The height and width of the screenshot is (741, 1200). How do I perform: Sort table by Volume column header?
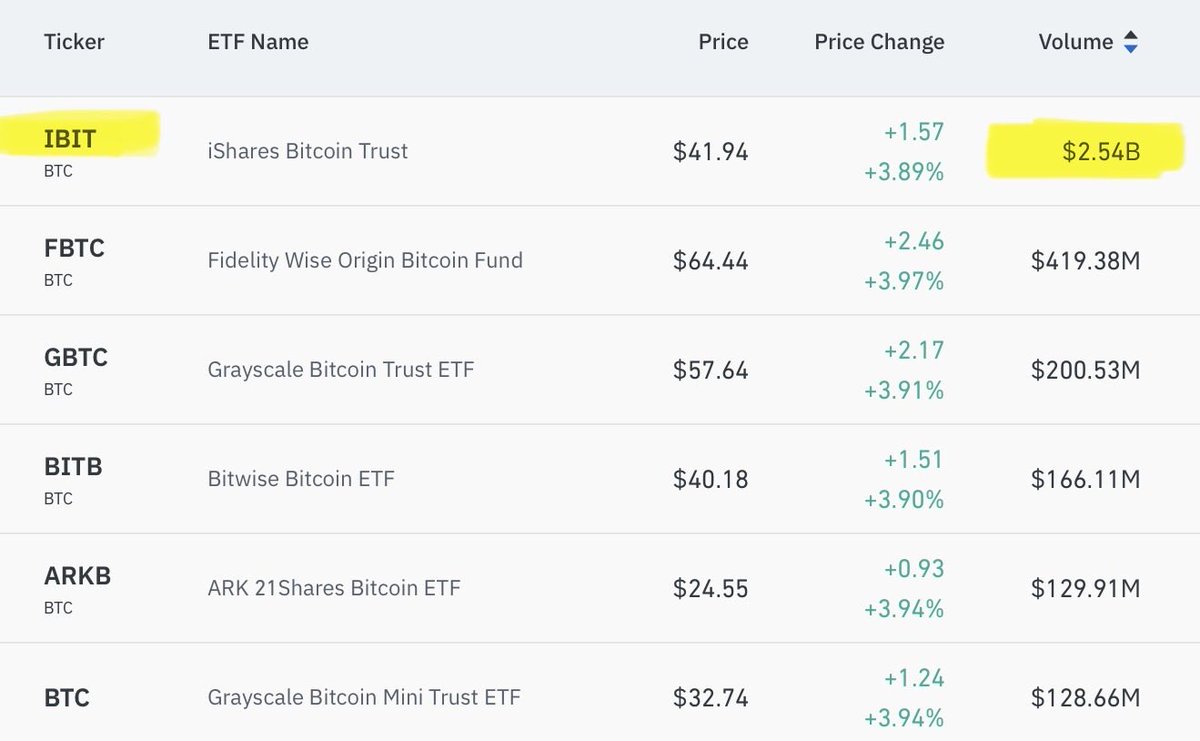pos(1076,42)
